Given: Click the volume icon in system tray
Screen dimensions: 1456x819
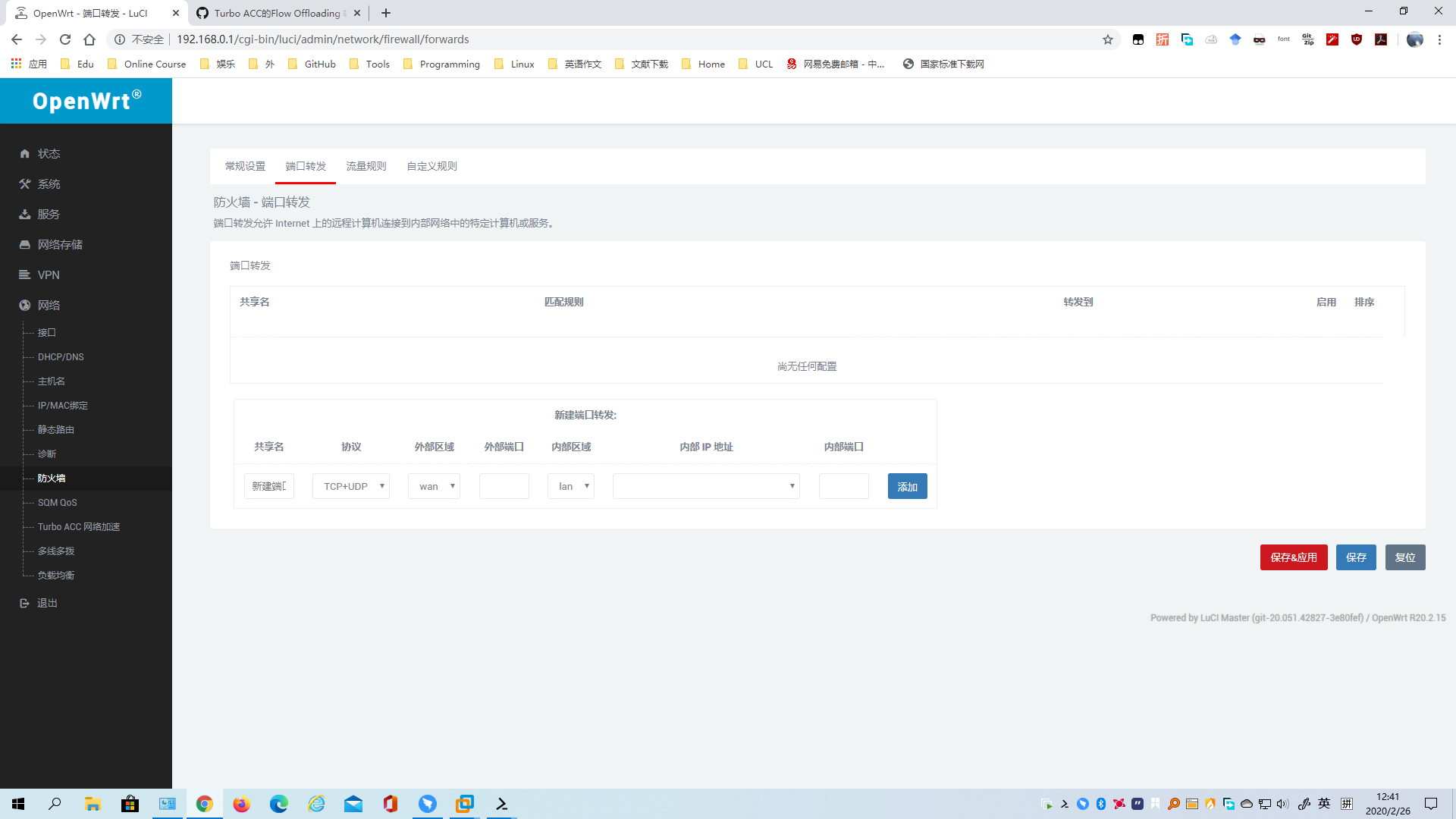Looking at the screenshot, I should 1282,804.
